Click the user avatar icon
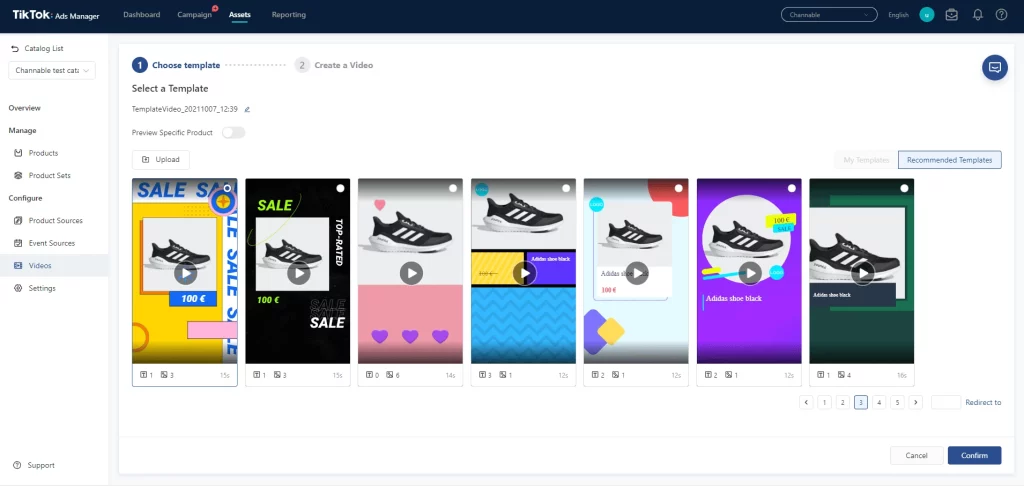The width and height of the screenshot is (1024, 486). click(926, 15)
